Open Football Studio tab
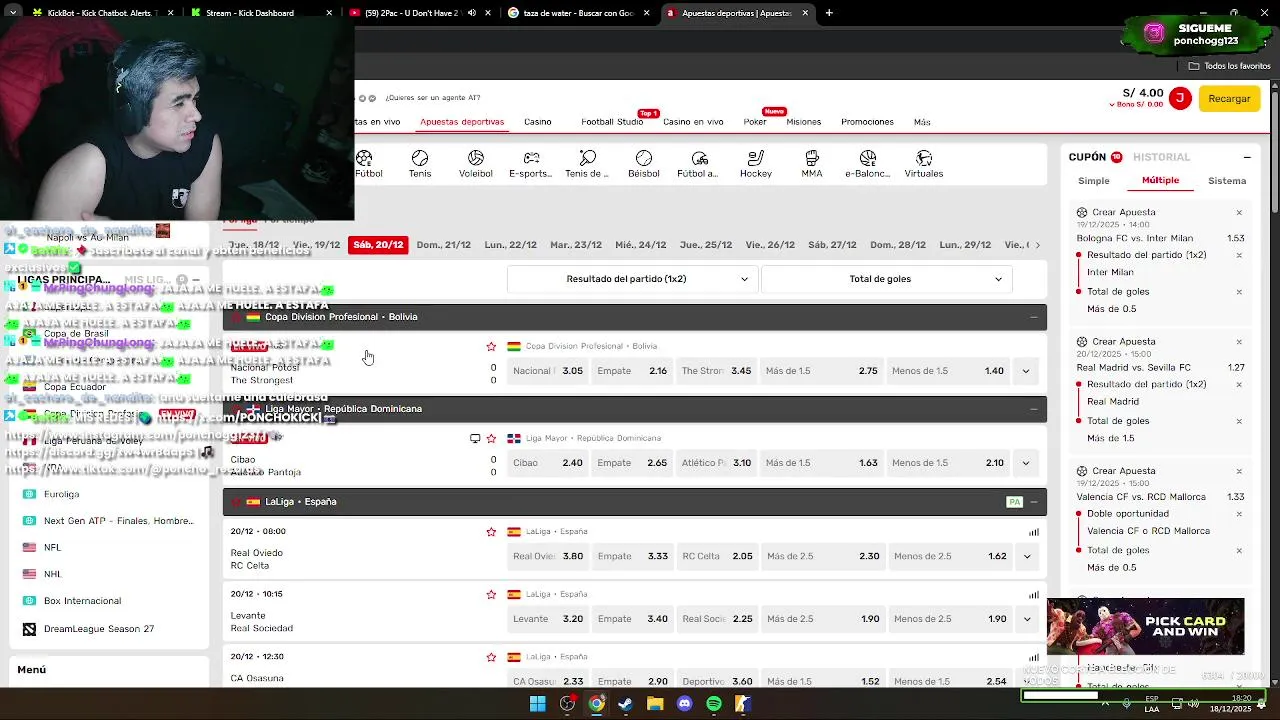Viewport: 1280px width, 720px height. [612, 122]
